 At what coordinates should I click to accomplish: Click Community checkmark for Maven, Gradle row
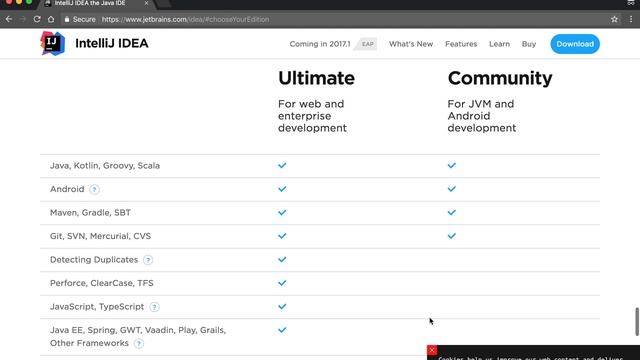pyautogui.click(x=451, y=212)
